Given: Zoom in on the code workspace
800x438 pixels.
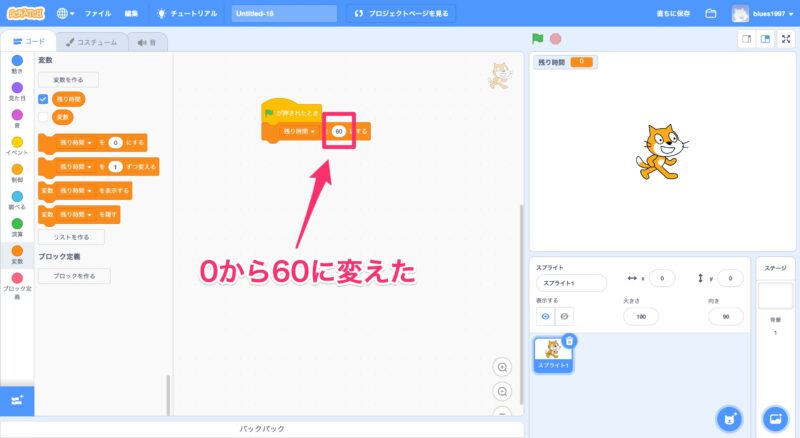Looking at the screenshot, I should tap(502, 366).
